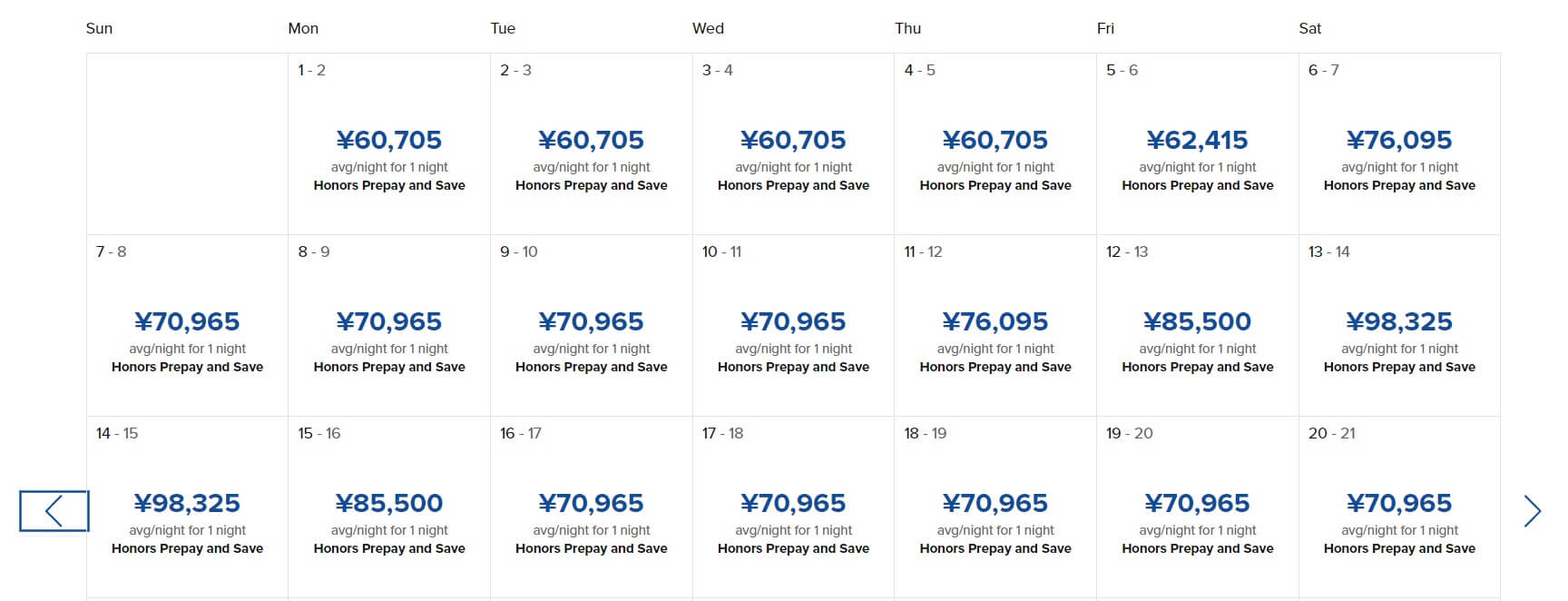Select the 16 - 17 Tuesday date cell
1568x601 pixels.
click(591, 507)
